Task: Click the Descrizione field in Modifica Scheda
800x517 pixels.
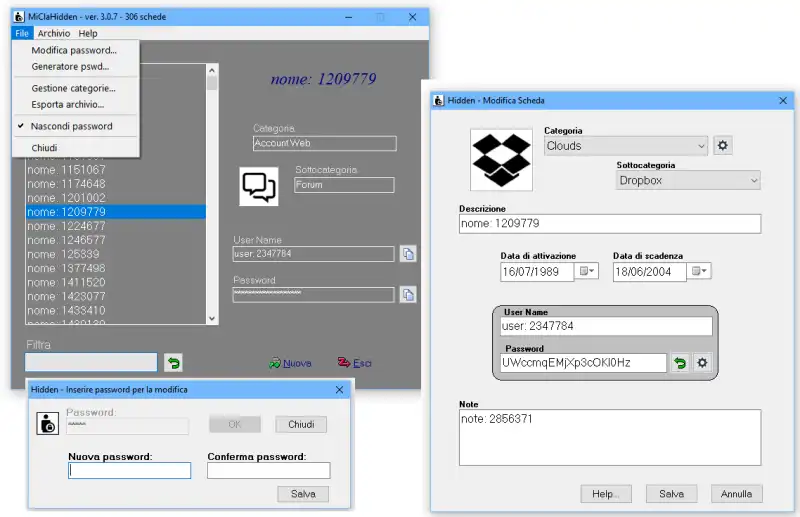Action: 610,224
